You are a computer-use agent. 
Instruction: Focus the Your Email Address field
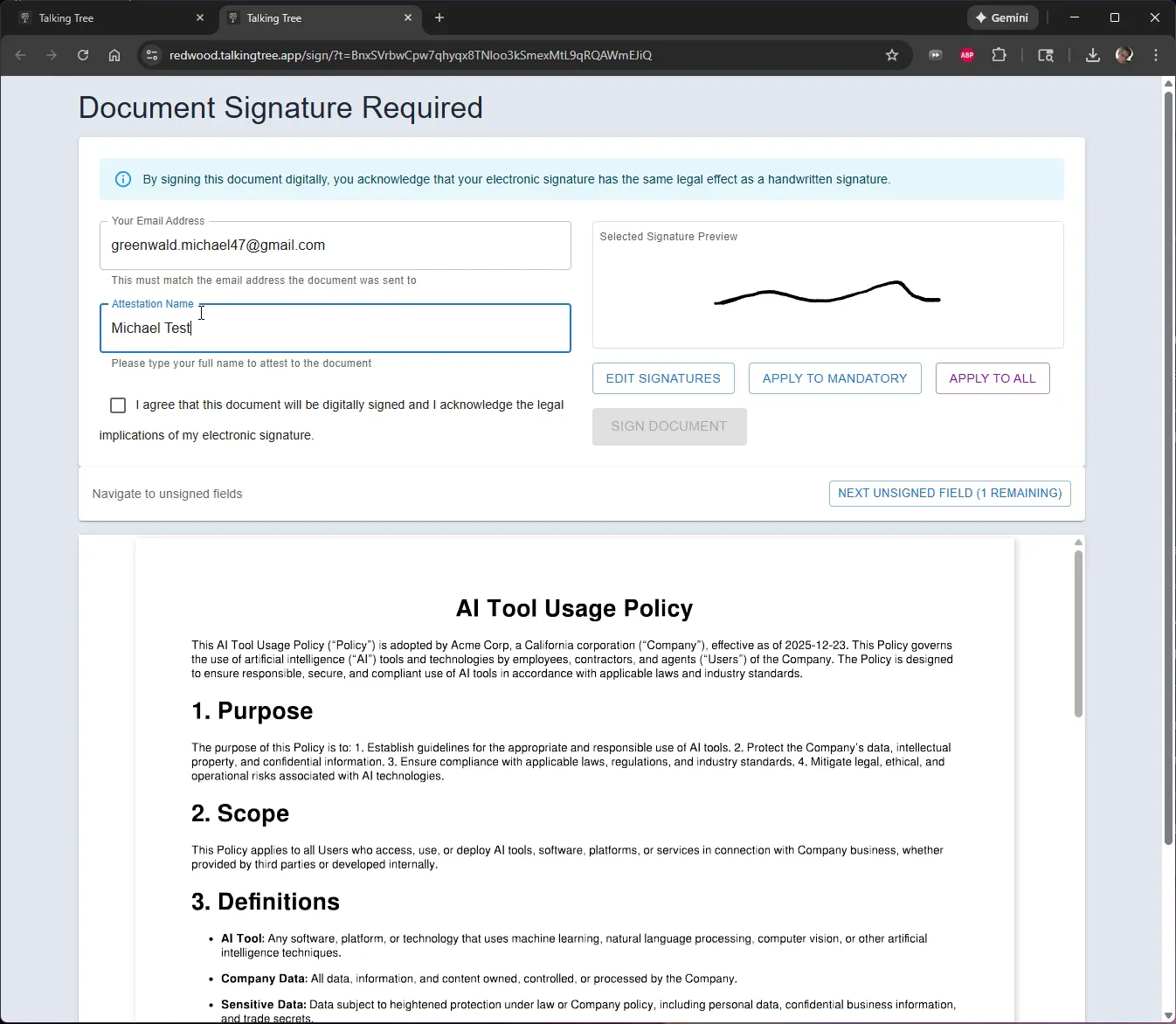pos(336,246)
